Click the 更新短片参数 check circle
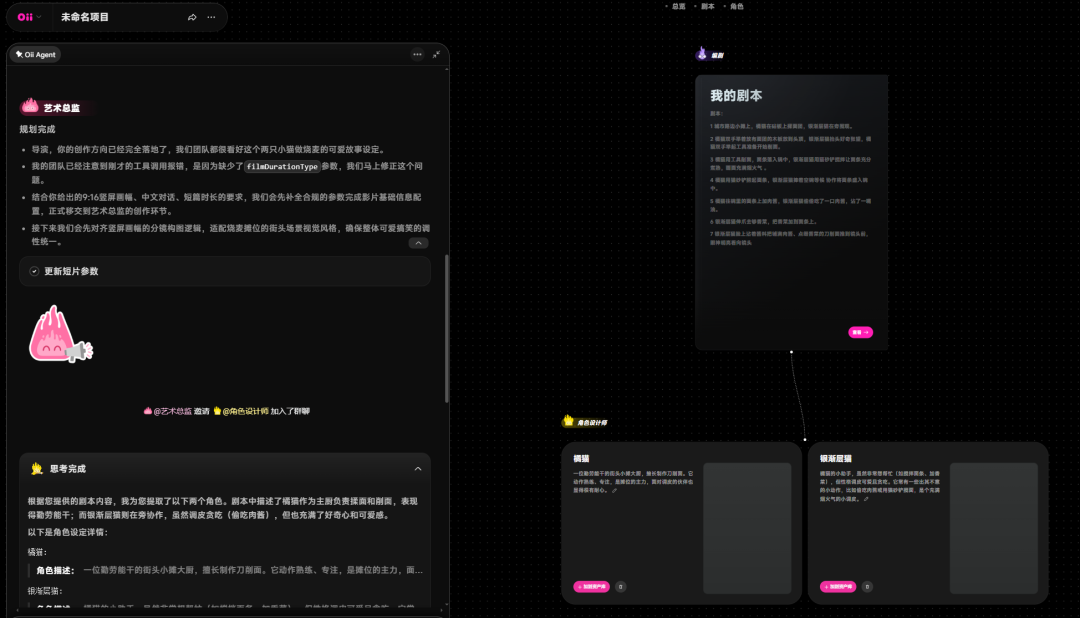Screen dimensions: 1080x618 (x=34, y=271)
